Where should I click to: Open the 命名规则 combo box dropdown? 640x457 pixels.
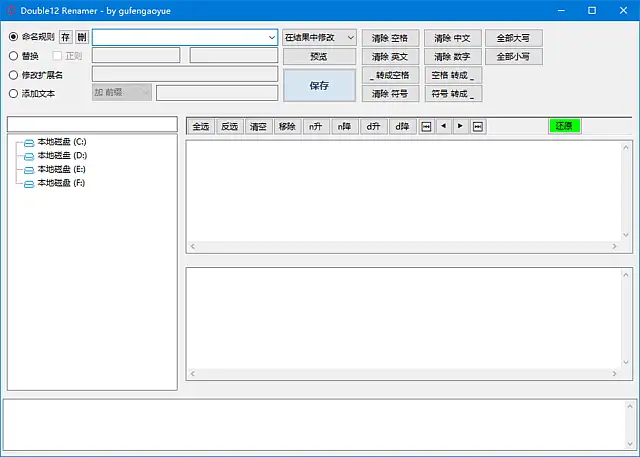(272, 38)
